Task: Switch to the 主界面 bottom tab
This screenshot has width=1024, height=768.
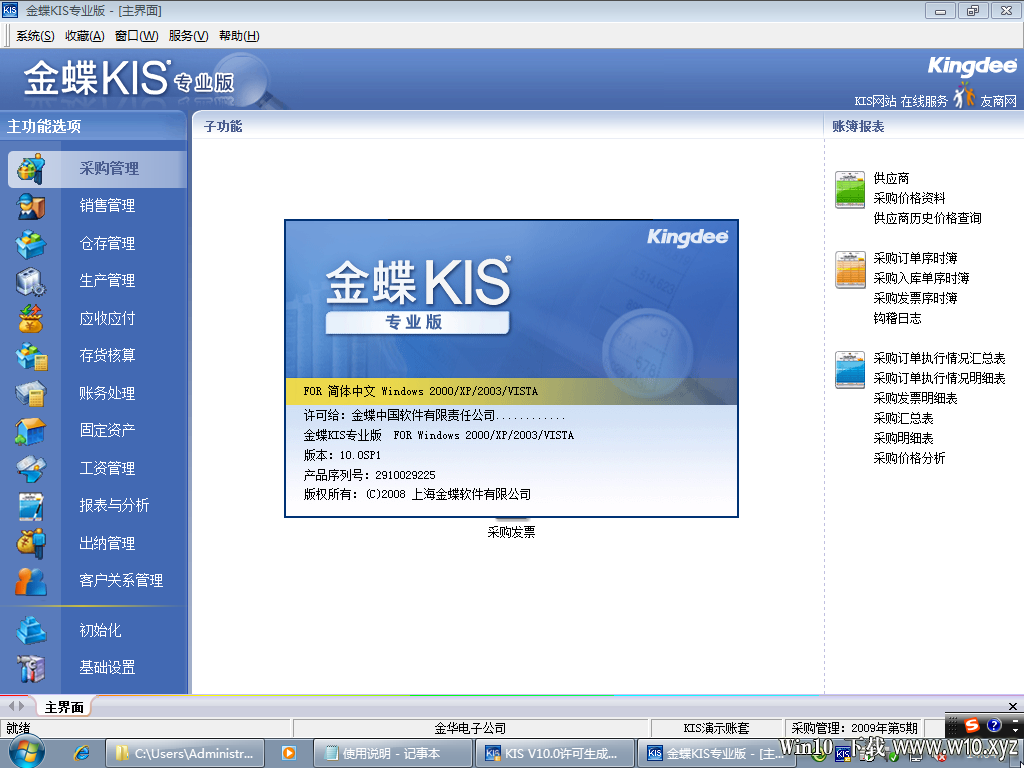Action: tap(64, 707)
